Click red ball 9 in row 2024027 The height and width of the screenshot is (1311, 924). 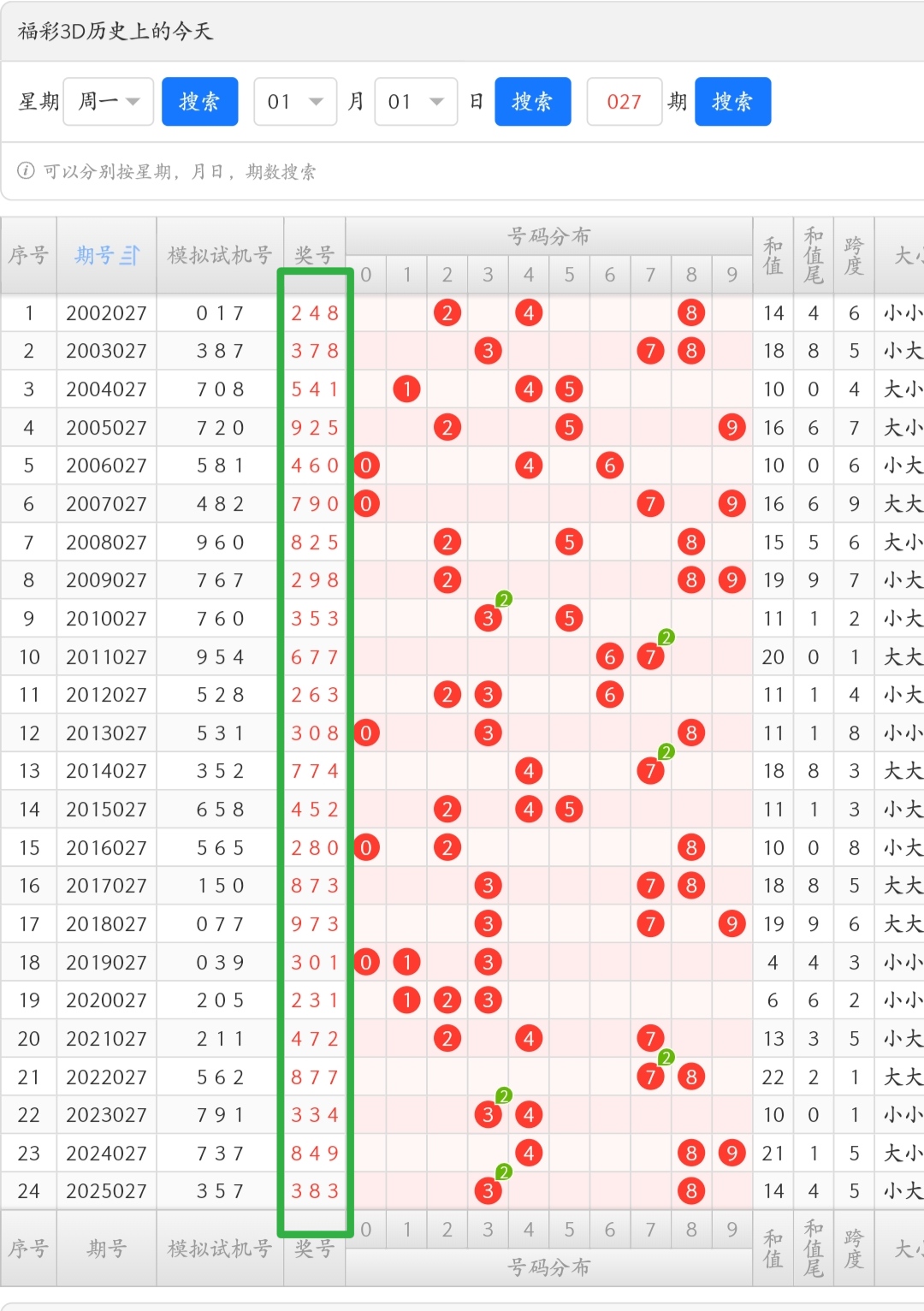click(x=731, y=1154)
